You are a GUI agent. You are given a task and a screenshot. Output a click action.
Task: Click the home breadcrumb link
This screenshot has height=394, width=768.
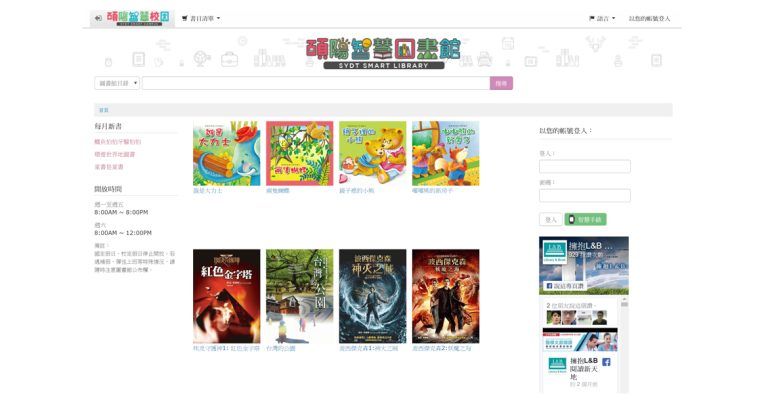pos(104,110)
